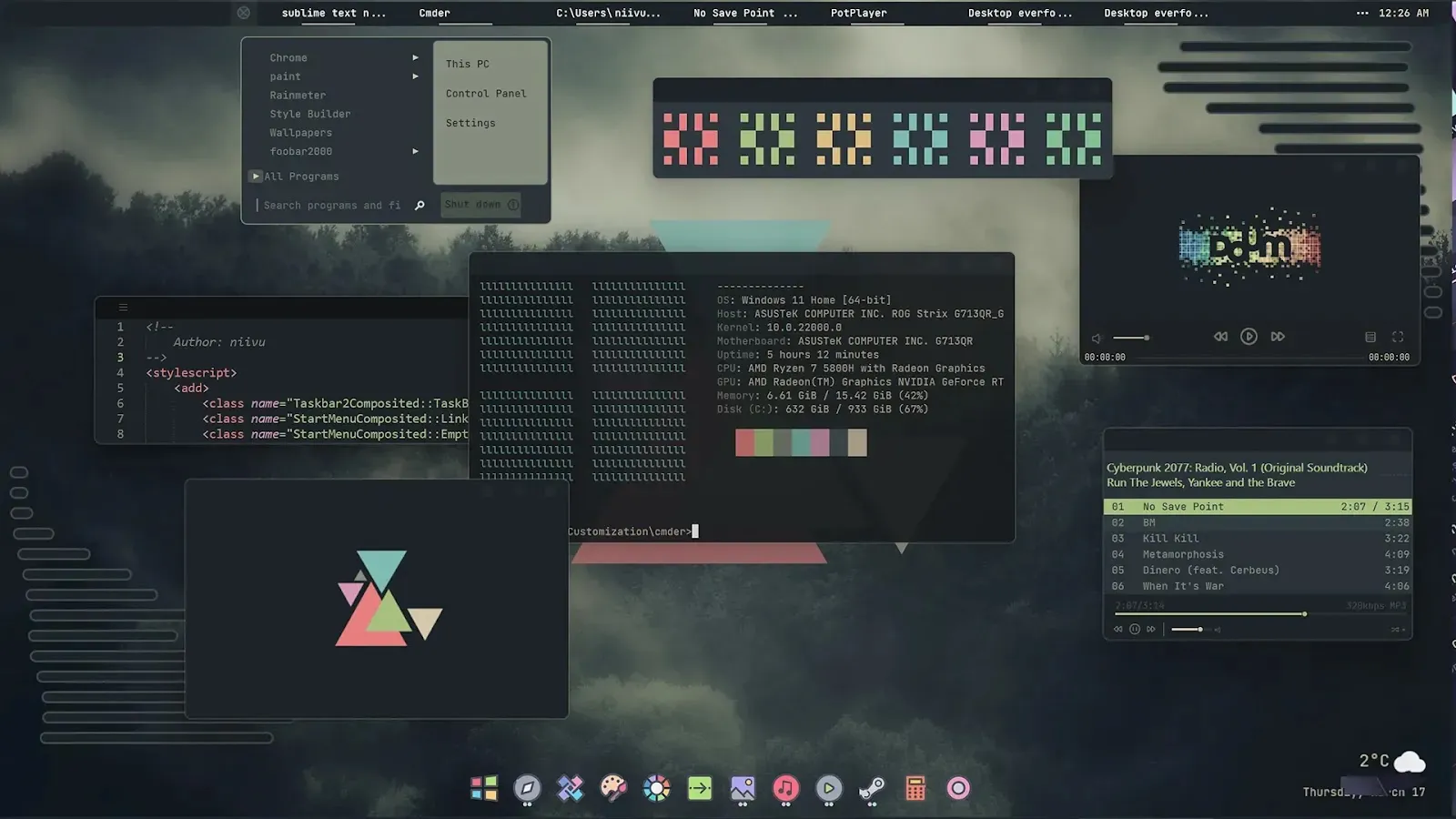Open This PC from the start menu
This screenshot has width=1456, height=819.
(468, 64)
